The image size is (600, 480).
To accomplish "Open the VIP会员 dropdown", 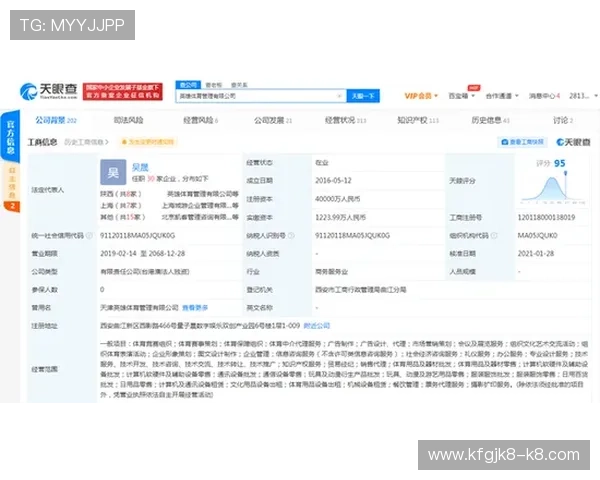I will pos(421,96).
